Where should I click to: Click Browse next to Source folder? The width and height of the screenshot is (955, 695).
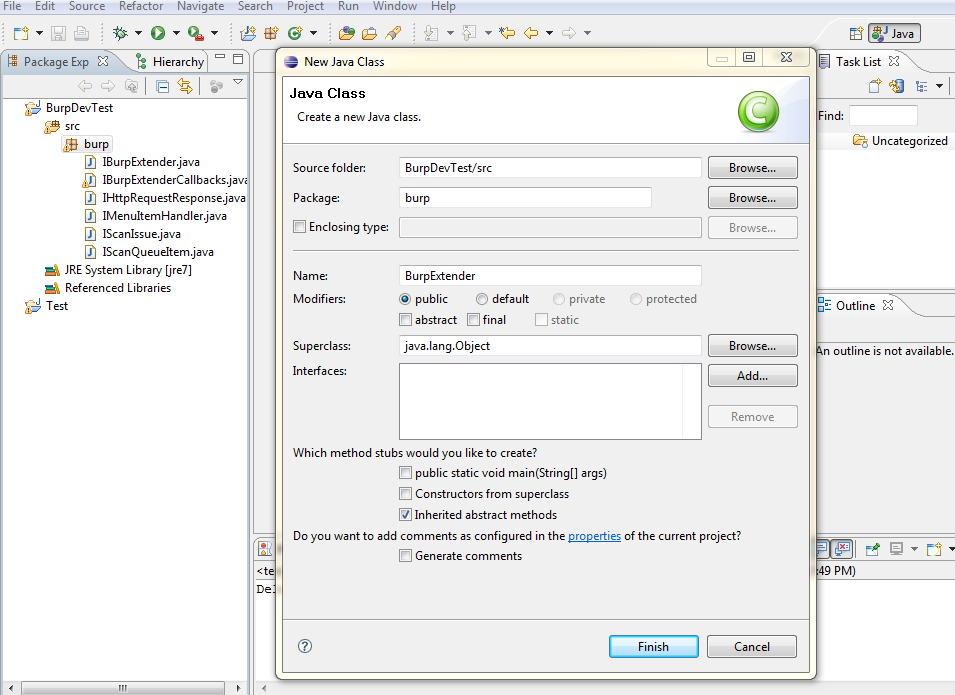tap(752, 168)
